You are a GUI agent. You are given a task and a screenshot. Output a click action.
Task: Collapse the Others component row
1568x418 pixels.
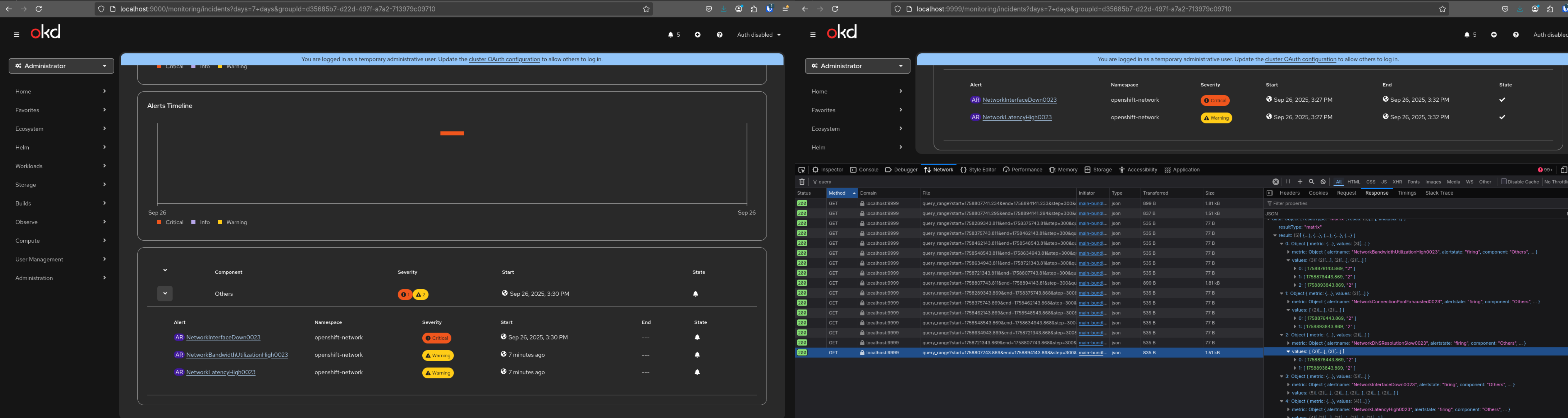(x=165, y=294)
